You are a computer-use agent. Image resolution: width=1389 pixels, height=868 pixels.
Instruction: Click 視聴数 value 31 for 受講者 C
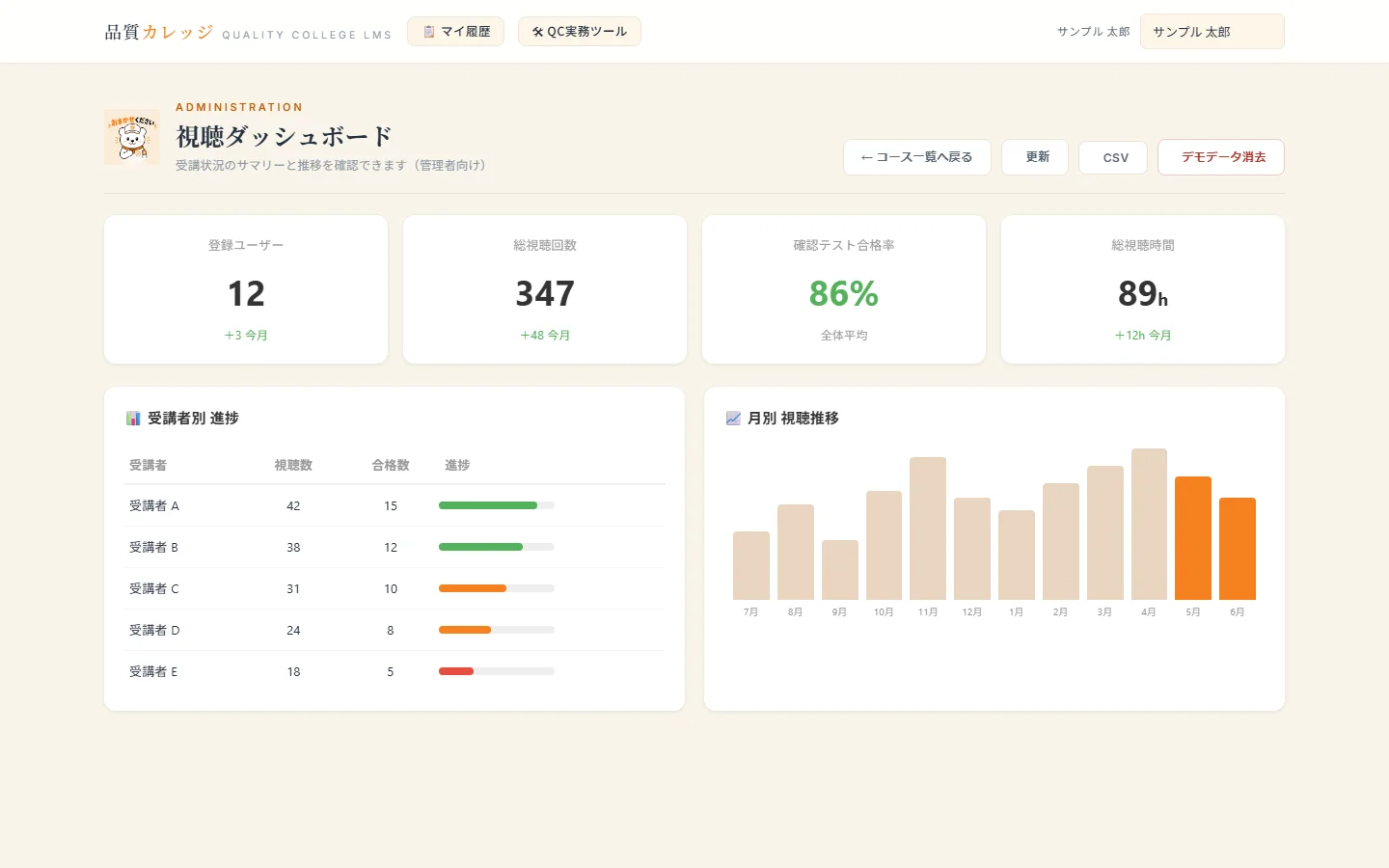pyautogui.click(x=293, y=588)
